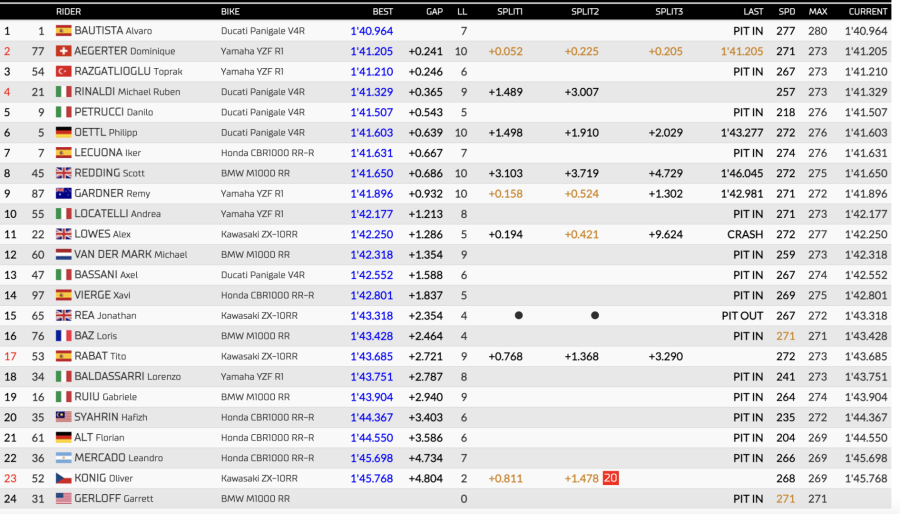Click the Split1 dot indicator in REA's row
Viewport: 900px width, 514px height.
pos(519,316)
